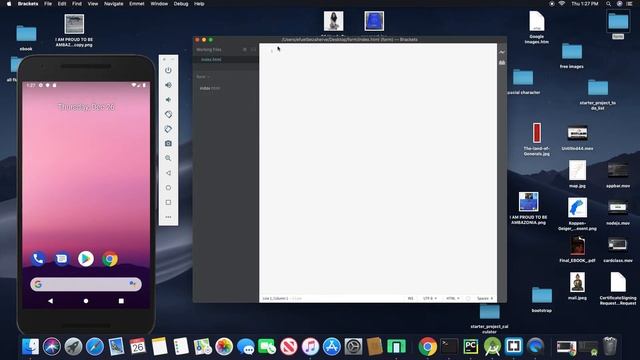
Task: Tap the Android navigation recents button
Action: point(121,301)
